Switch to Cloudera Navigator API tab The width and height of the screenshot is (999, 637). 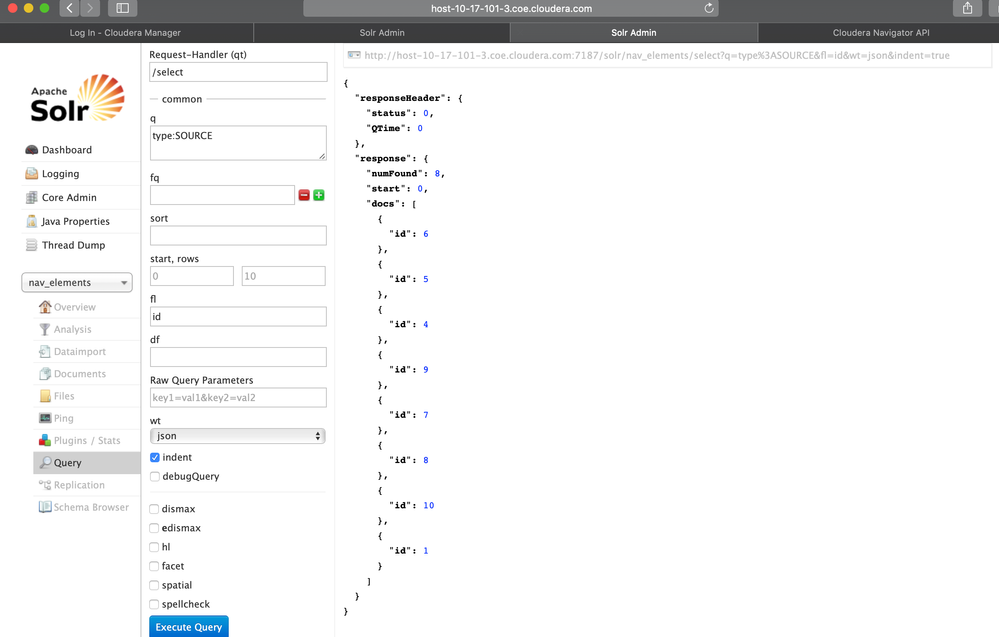pyautogui.click(x=880, y=32)
